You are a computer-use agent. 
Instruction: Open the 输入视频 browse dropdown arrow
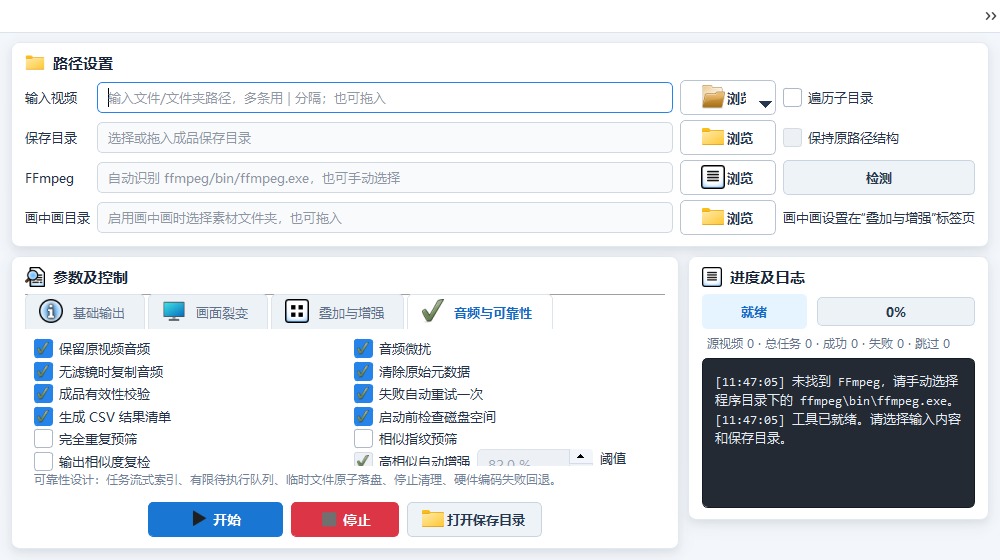coord(765,103)
